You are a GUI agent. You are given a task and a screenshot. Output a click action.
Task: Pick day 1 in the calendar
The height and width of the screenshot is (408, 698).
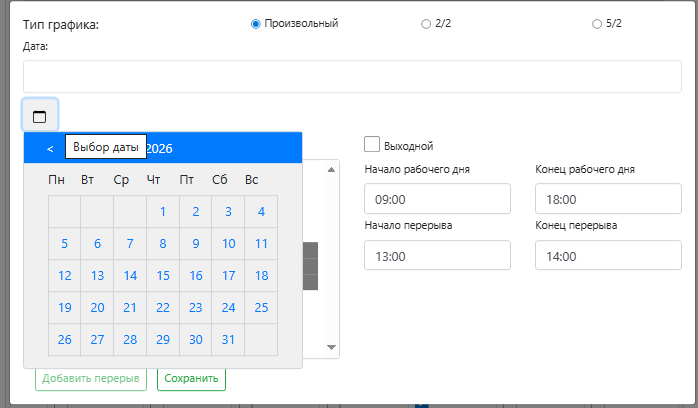[163, 211]
